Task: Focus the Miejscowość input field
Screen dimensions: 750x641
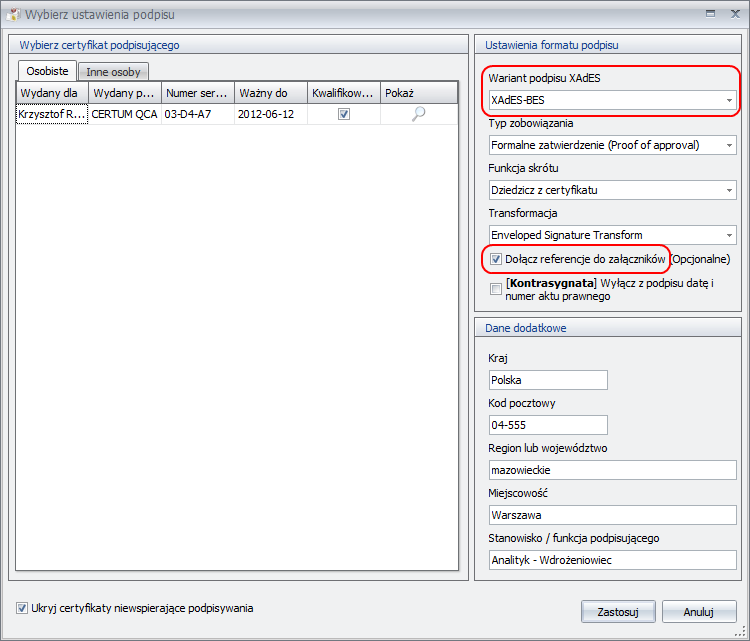Action: coord(612,515)
